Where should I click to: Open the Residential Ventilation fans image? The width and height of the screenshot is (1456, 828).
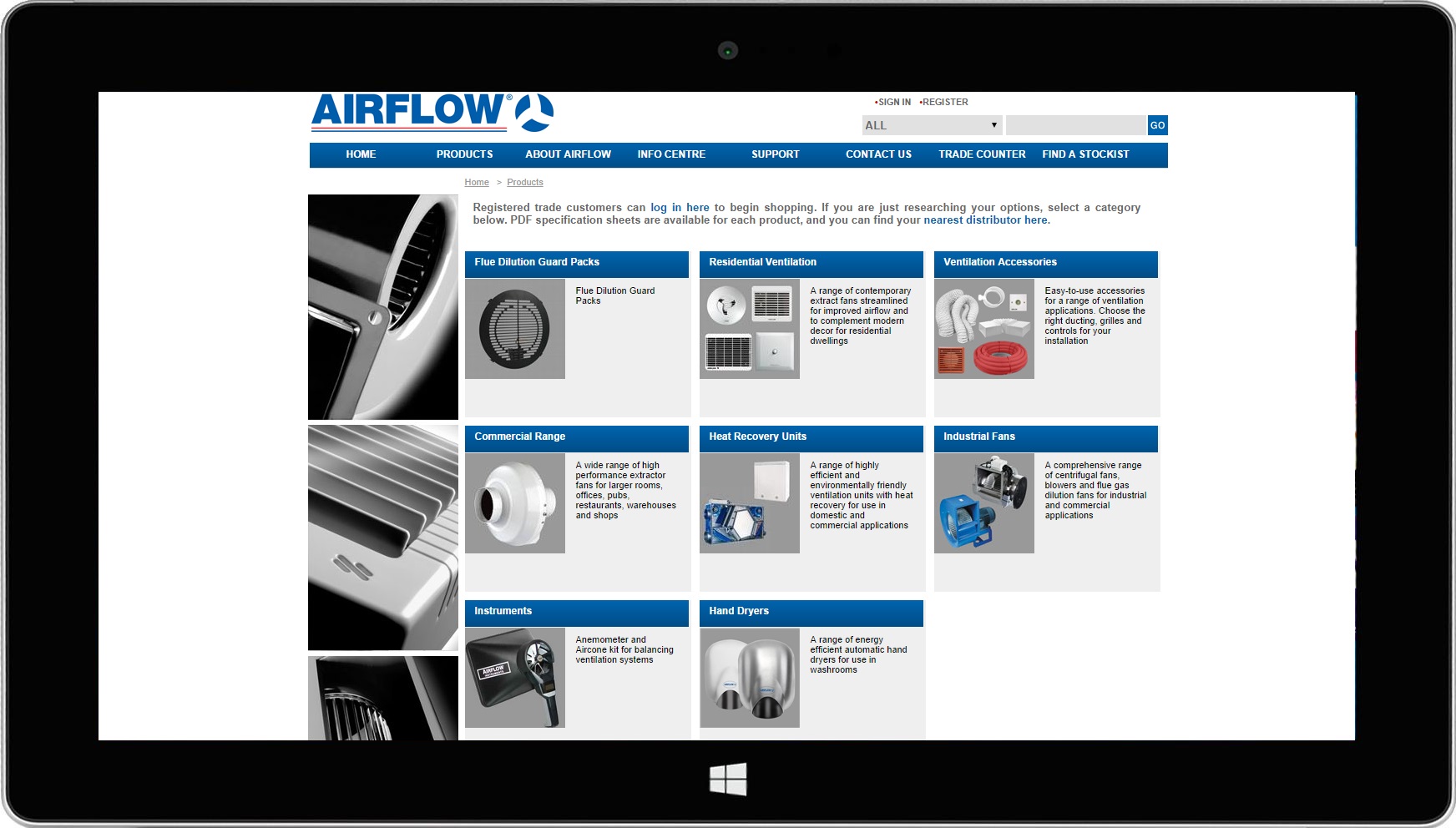click(x=749, y=329)
